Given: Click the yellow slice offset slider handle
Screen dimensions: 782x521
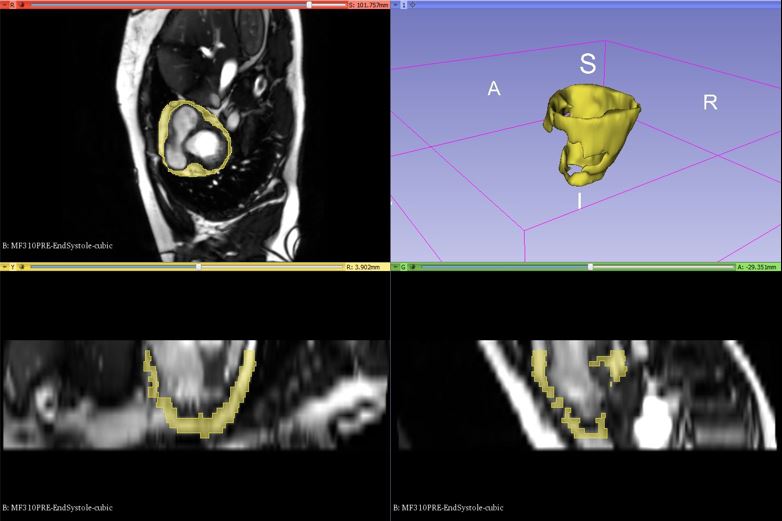Looking at the screenshot, I should 198,267.
